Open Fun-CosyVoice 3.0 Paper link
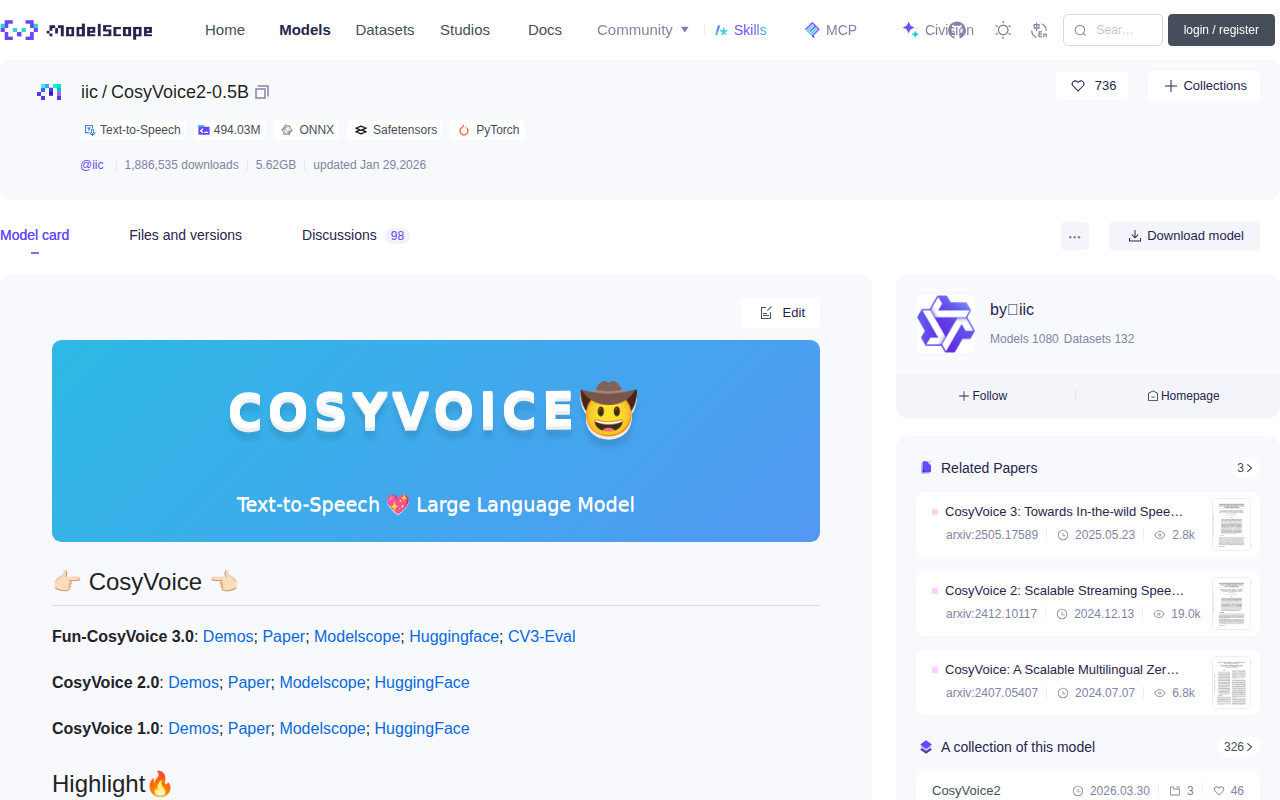1280x800 pixels. 284,636
